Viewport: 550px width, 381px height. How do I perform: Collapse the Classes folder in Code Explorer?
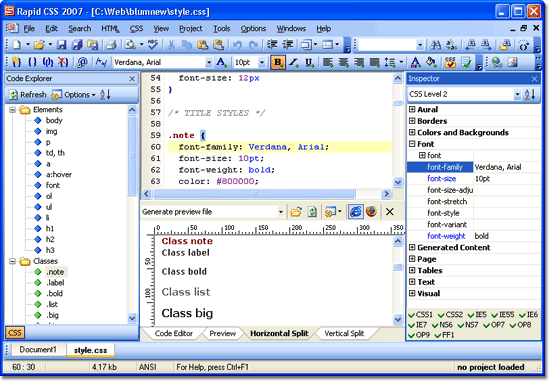coord(13,261)
